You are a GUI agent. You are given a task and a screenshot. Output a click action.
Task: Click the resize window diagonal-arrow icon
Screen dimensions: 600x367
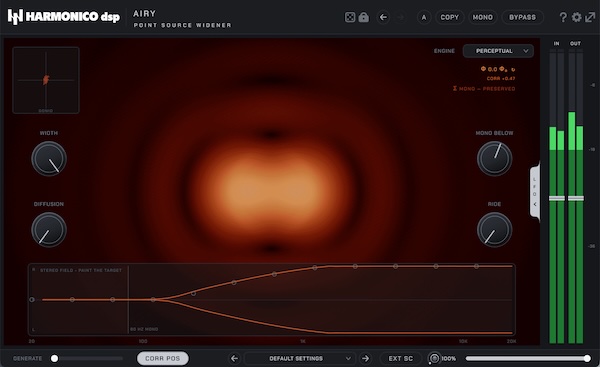[x=590, y=17]
